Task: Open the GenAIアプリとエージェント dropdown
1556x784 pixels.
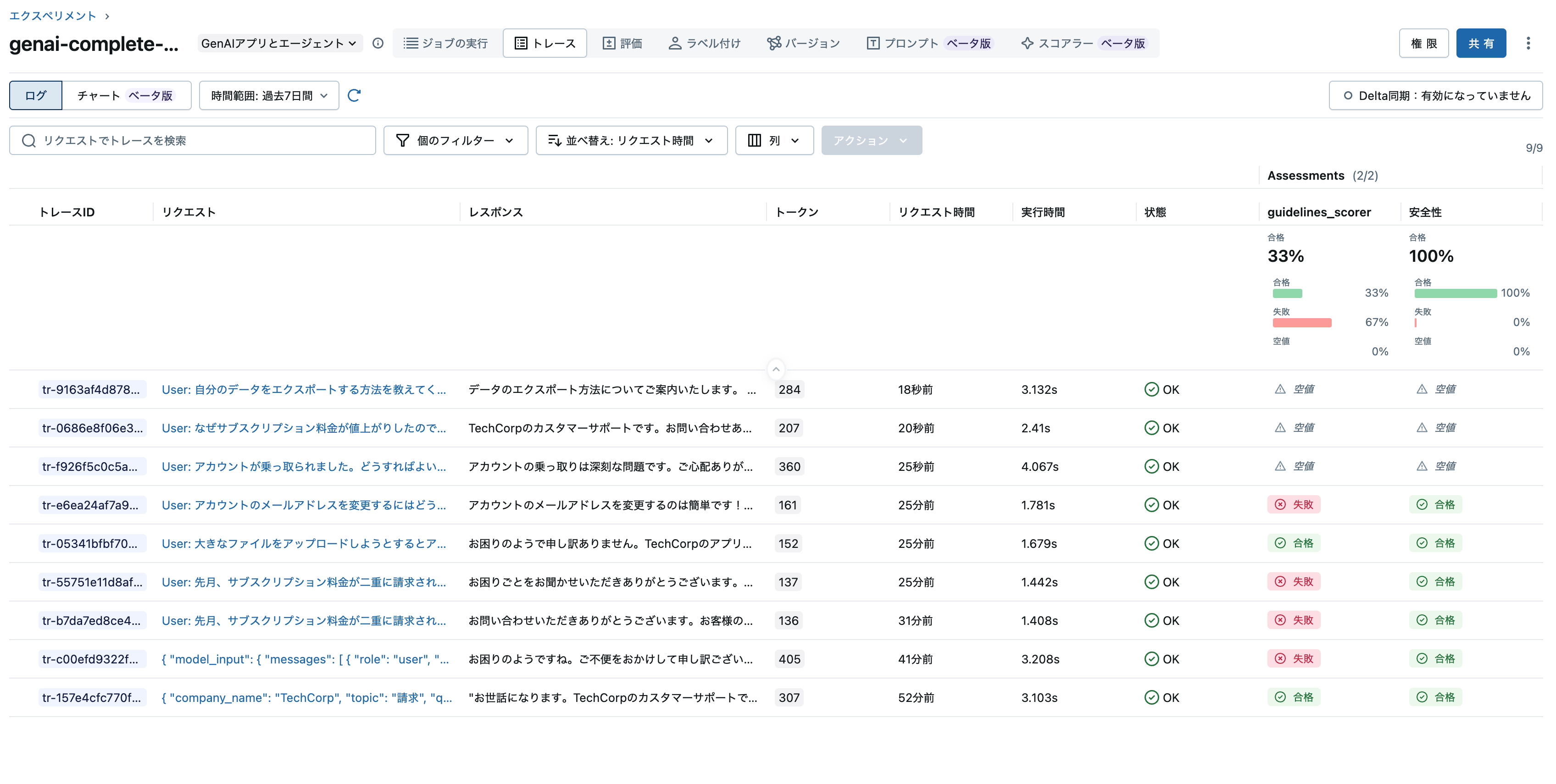Action: click(x=280, y=43)
